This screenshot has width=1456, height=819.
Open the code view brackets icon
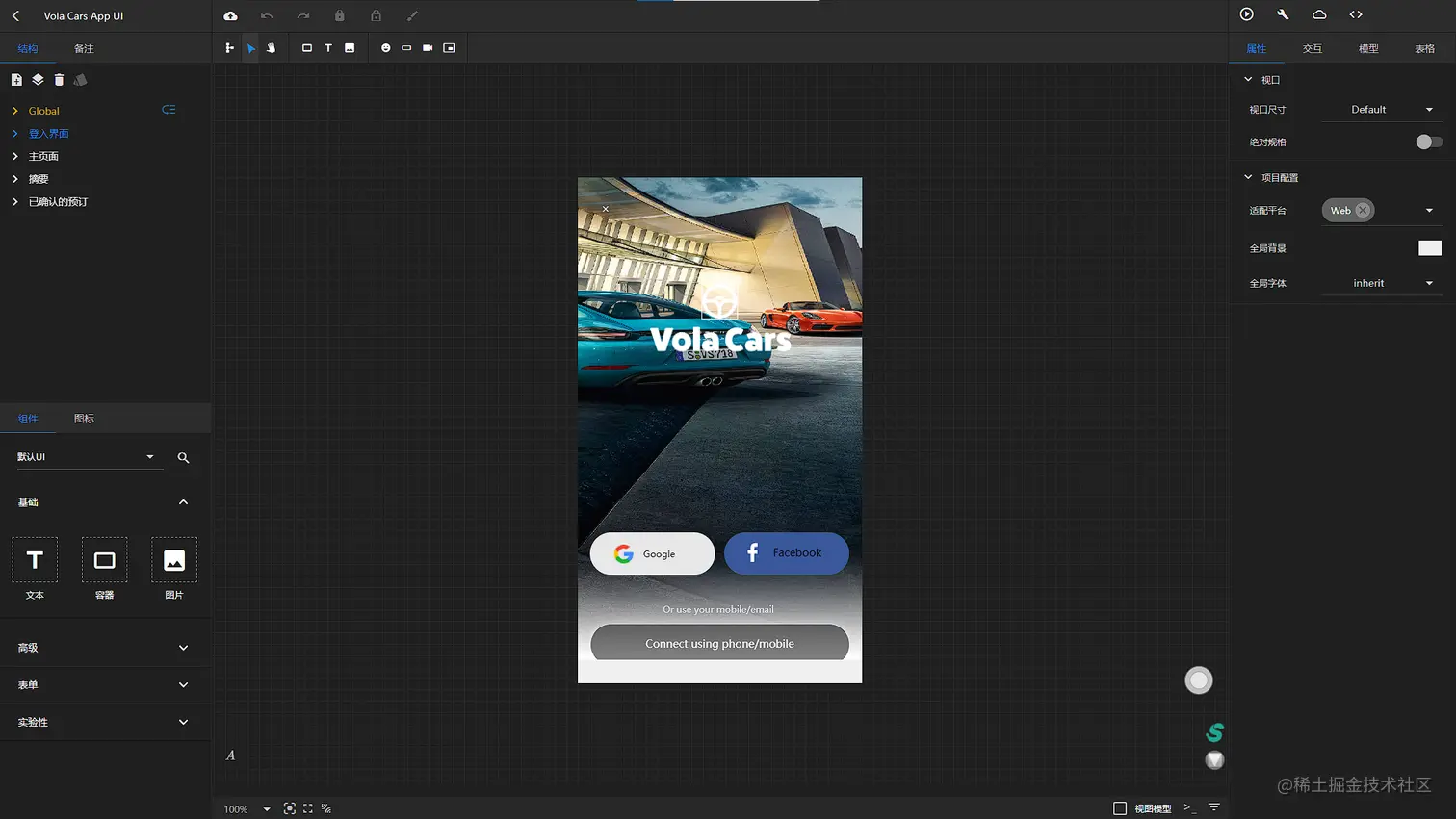1356,14
